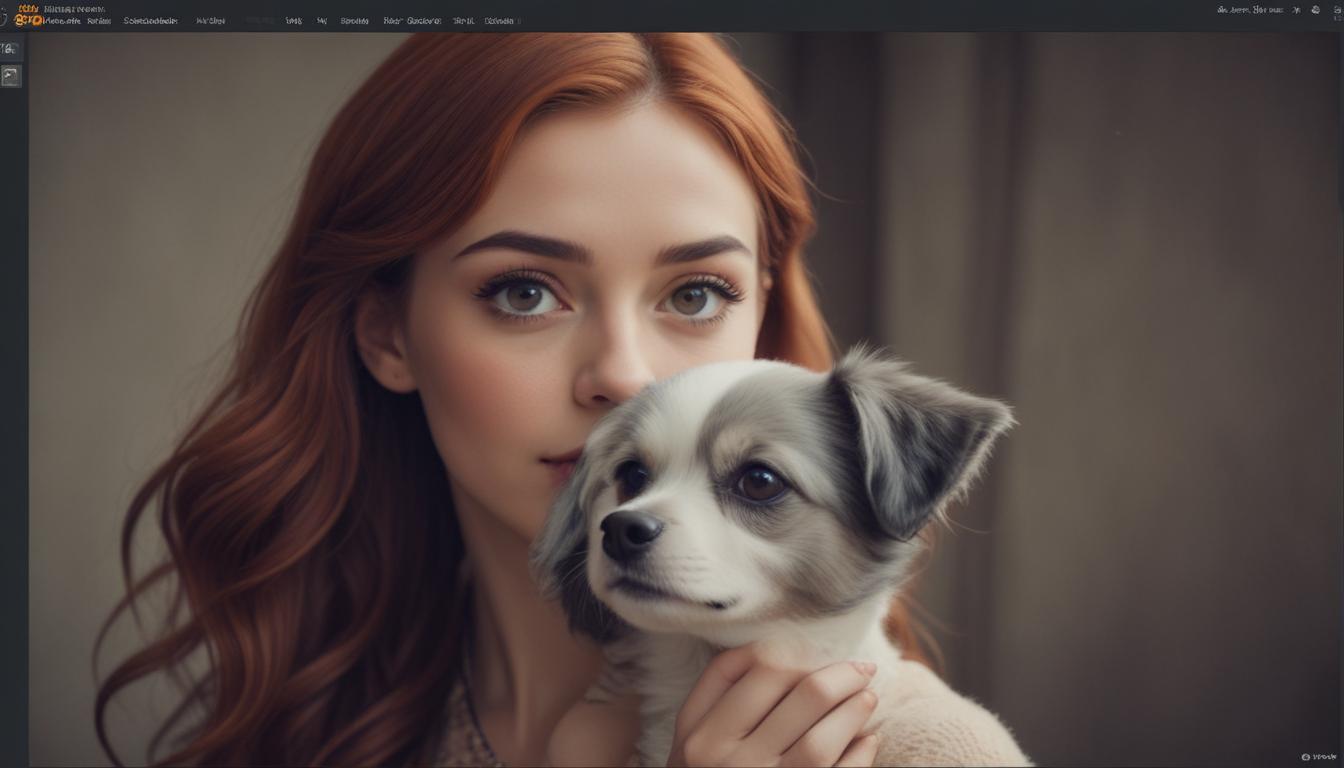Select the top tool in the left sidebar

[10, 49]
